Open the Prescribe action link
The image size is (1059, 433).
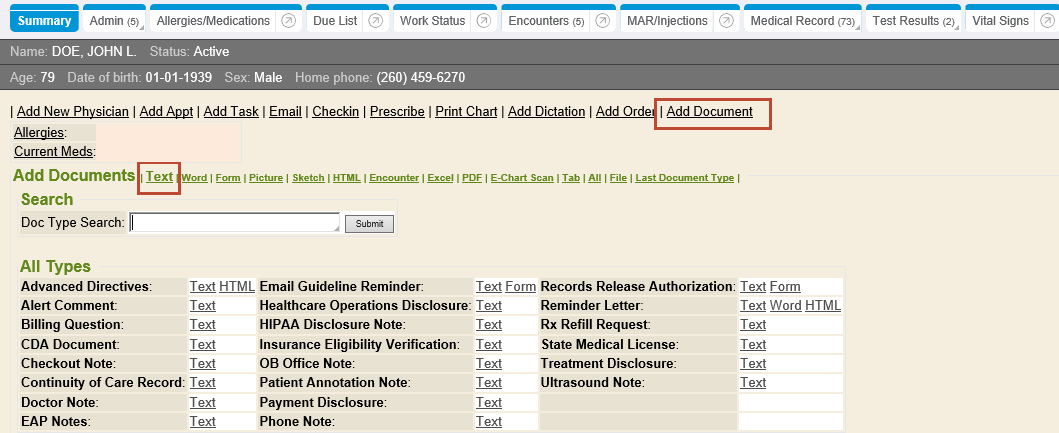pos(397,112)
